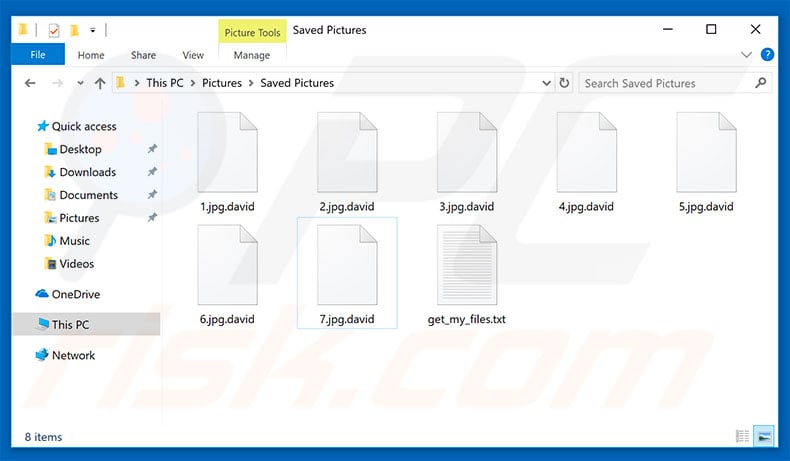790x461 pixels.
Task: Click the 8 items status text
Action: tap(43, 437)
